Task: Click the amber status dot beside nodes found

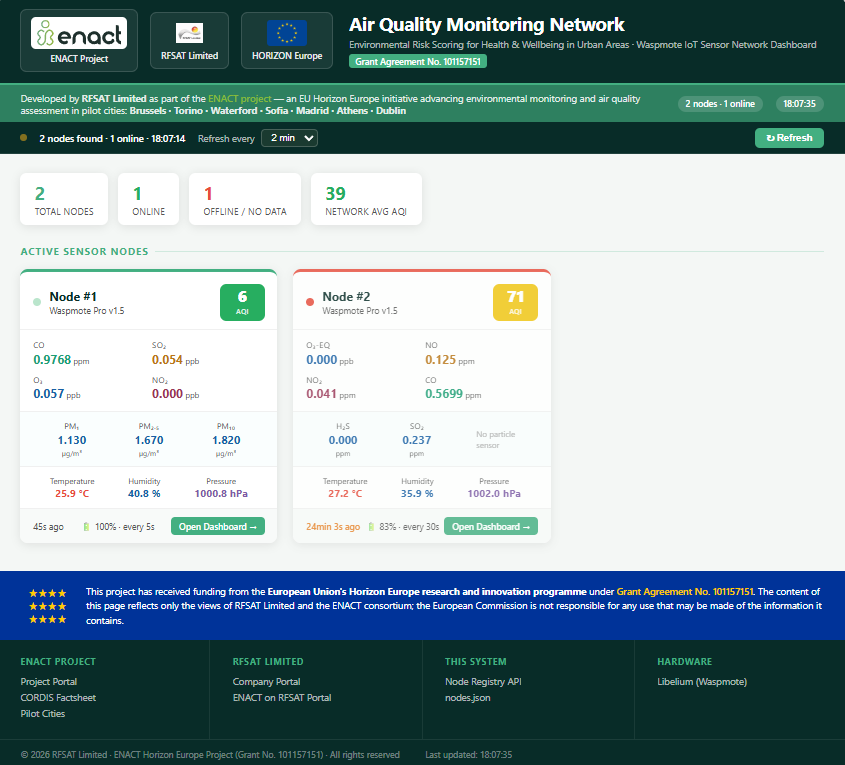Action: (x=24, y=138)
